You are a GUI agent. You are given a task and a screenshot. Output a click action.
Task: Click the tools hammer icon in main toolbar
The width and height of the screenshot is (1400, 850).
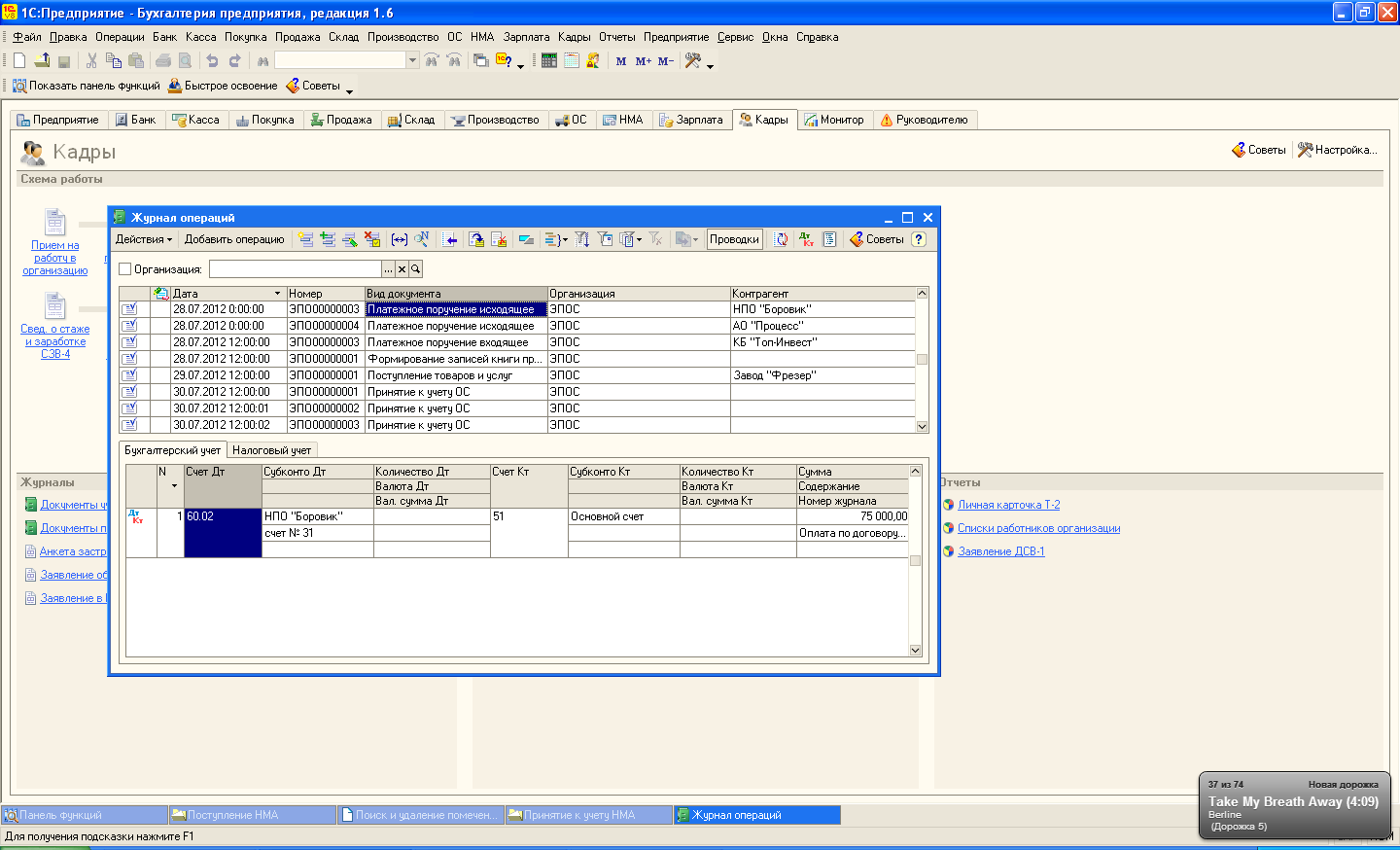[x=693, y=60]
